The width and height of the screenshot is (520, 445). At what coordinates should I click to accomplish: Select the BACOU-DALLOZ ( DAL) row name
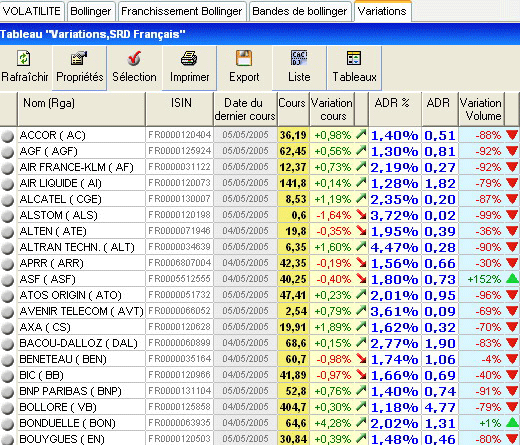(78, 343)
